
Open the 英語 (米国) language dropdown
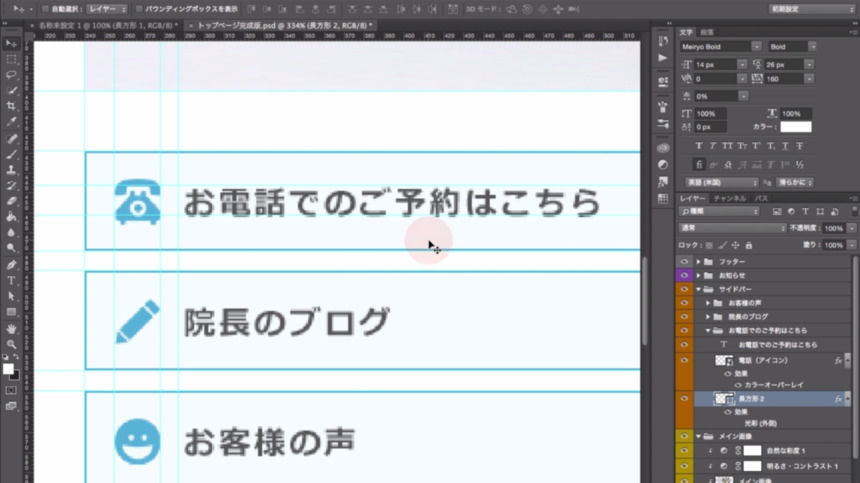point(721,183)
